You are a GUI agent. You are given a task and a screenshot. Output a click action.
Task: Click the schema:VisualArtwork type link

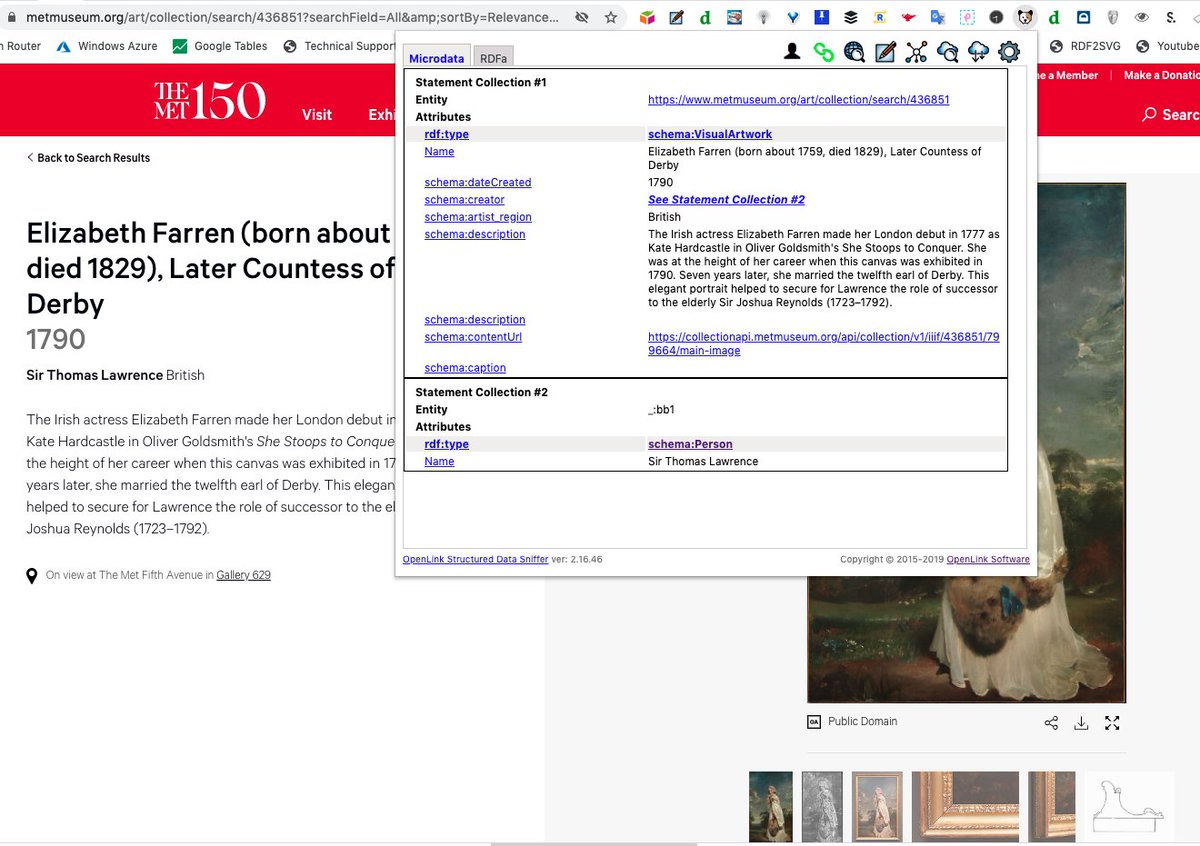tap(710, 134)
